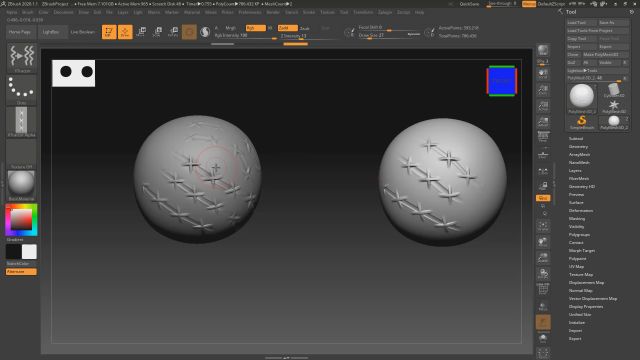Click the Gizmo 3D icon

[189, 32]
